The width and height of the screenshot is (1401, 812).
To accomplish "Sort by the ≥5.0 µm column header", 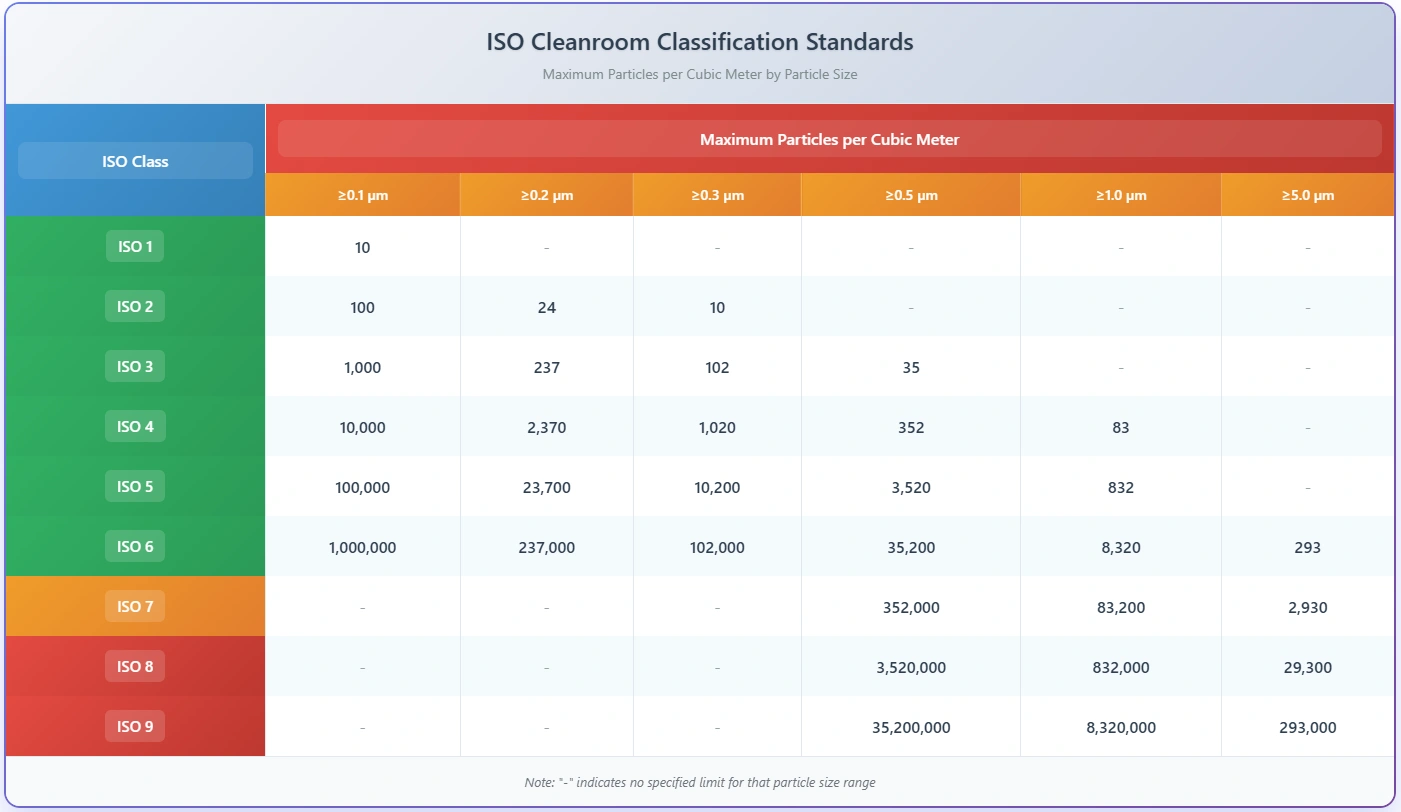I will point(1307,194).
